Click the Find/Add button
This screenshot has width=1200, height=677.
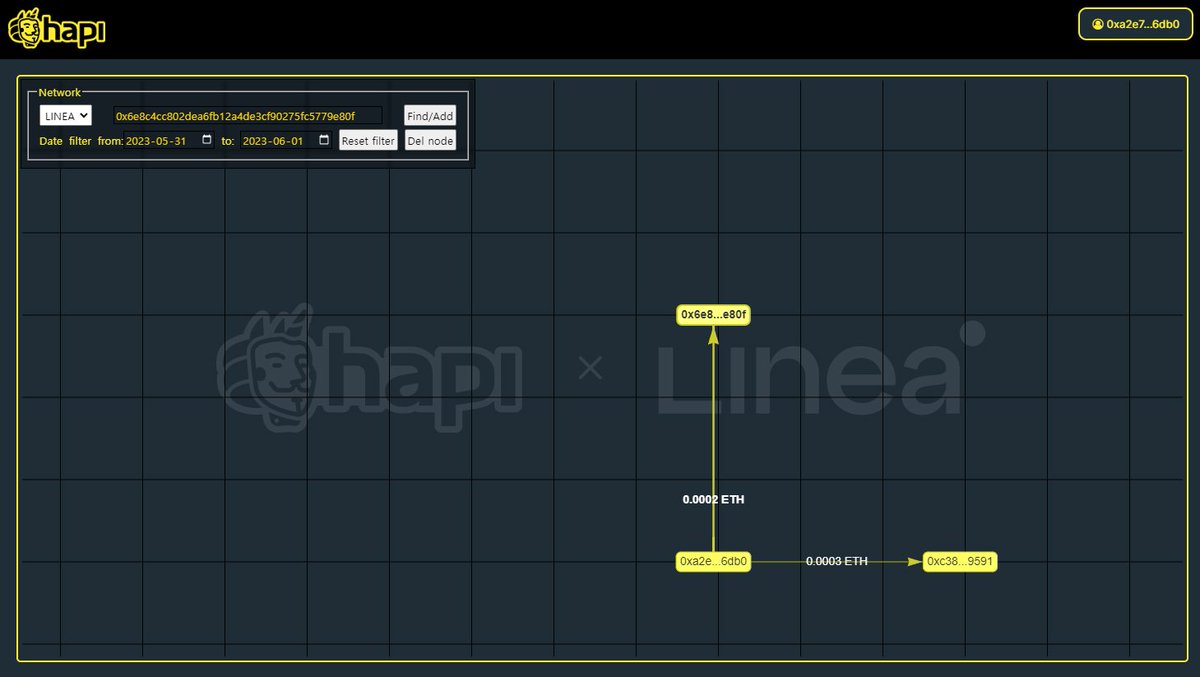(430, 116)
